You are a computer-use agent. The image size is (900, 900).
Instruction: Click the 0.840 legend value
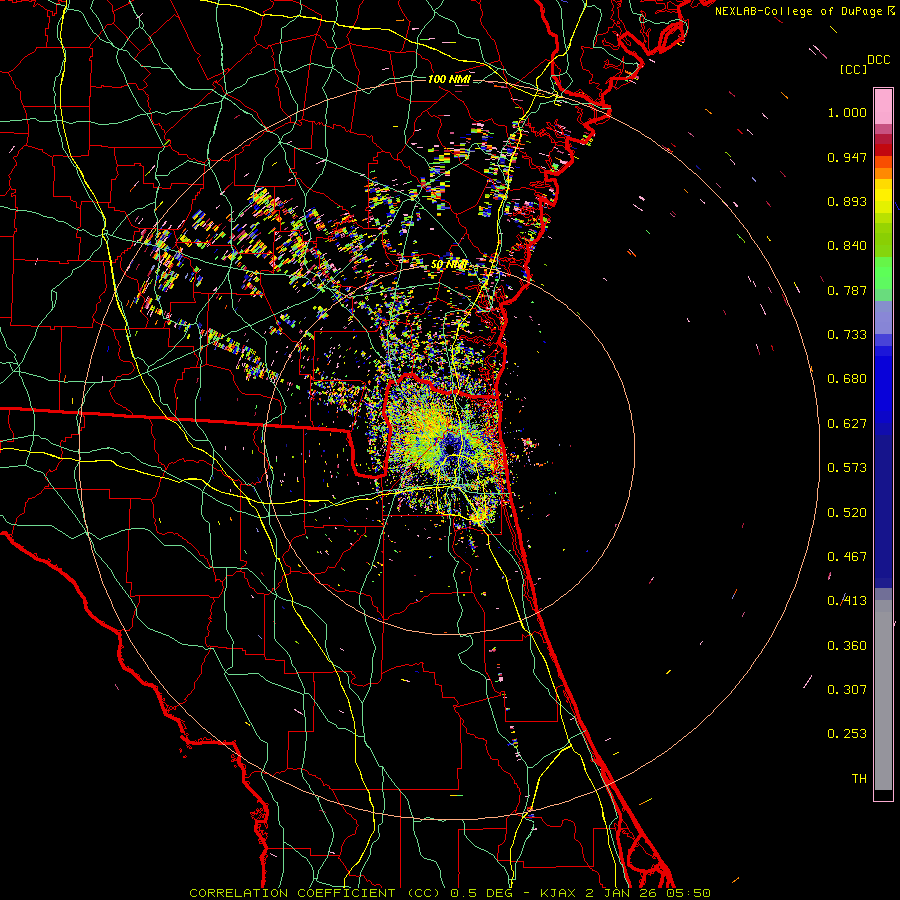(x=847, y=246)
